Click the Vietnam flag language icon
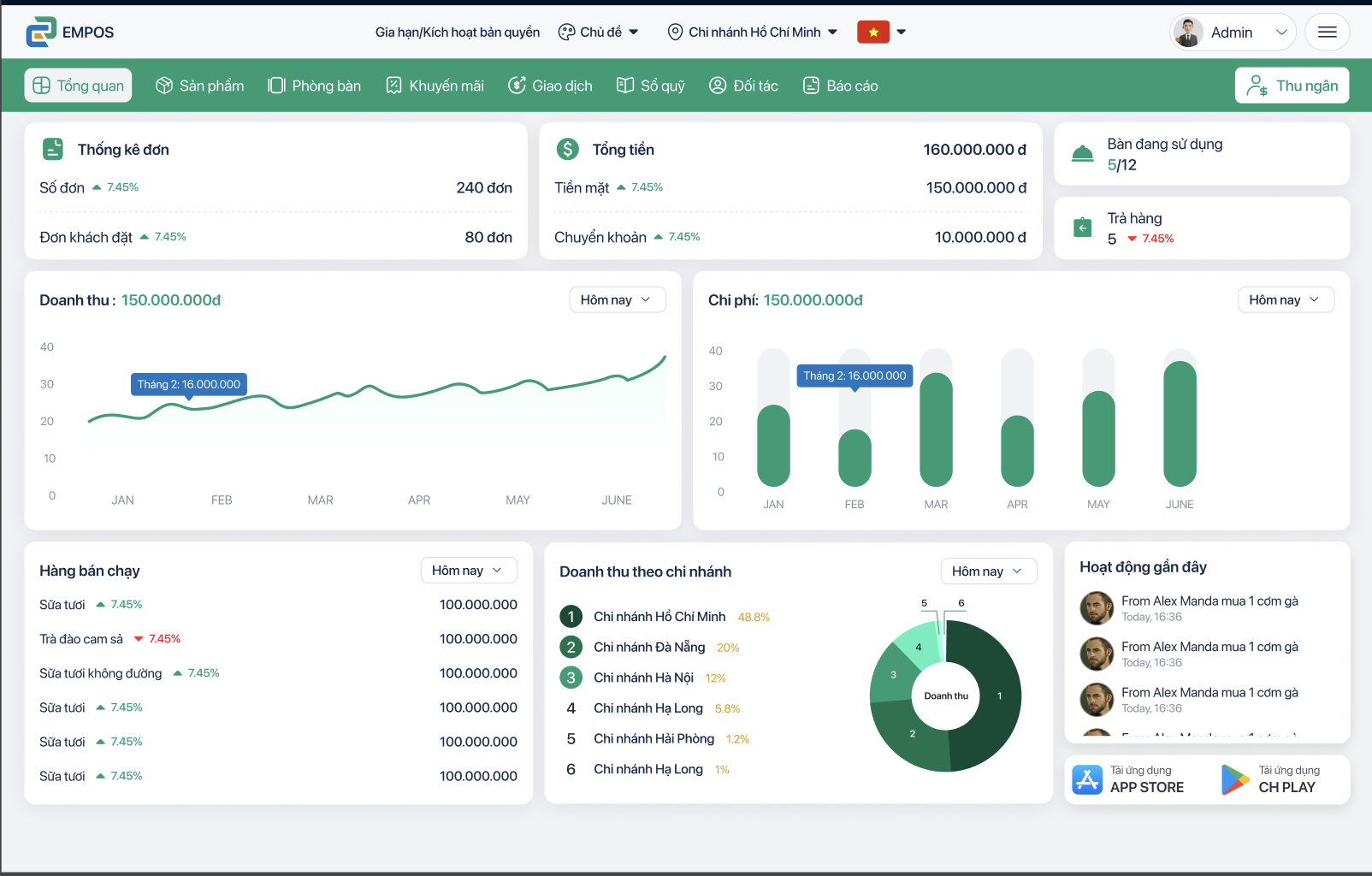The width and height of the screenshot is (1372, 876). click(x=873, y=32)
